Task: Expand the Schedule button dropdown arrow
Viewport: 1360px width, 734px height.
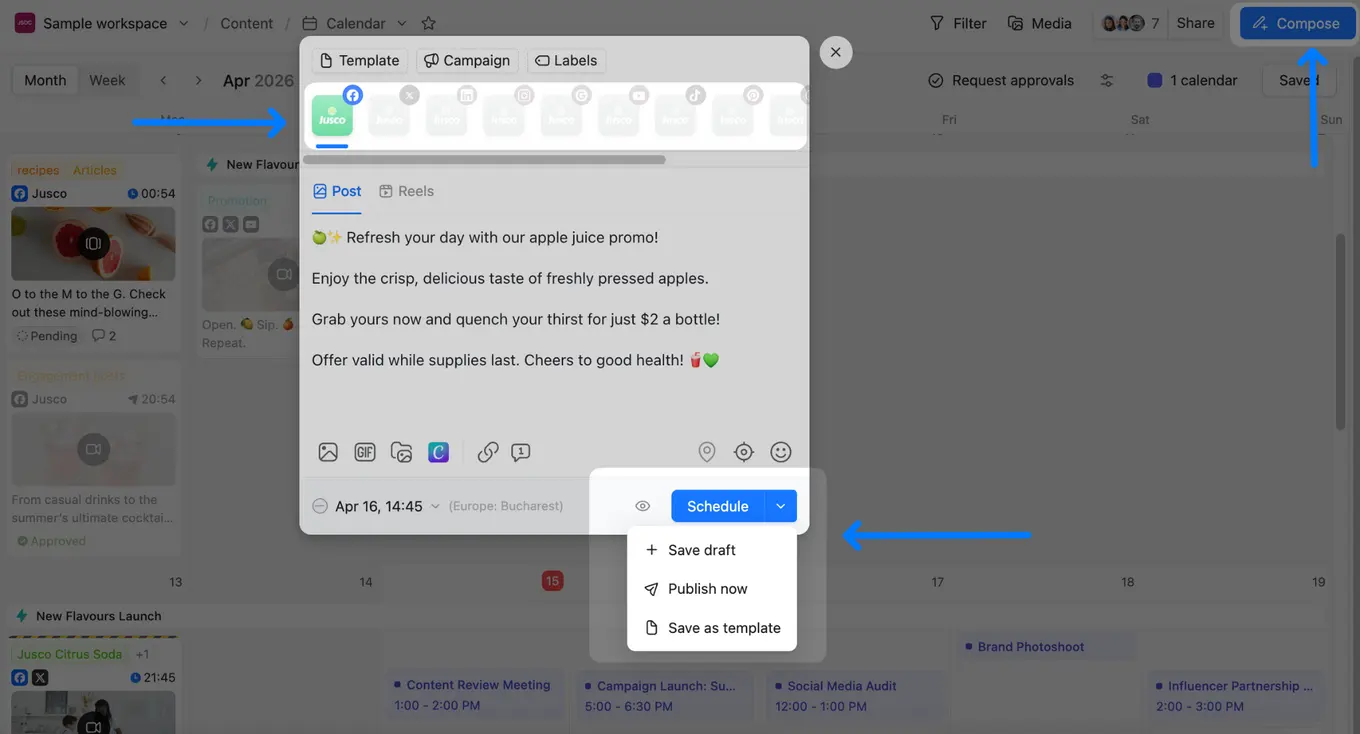Action: pyautogui.click(x=781, y=506)
